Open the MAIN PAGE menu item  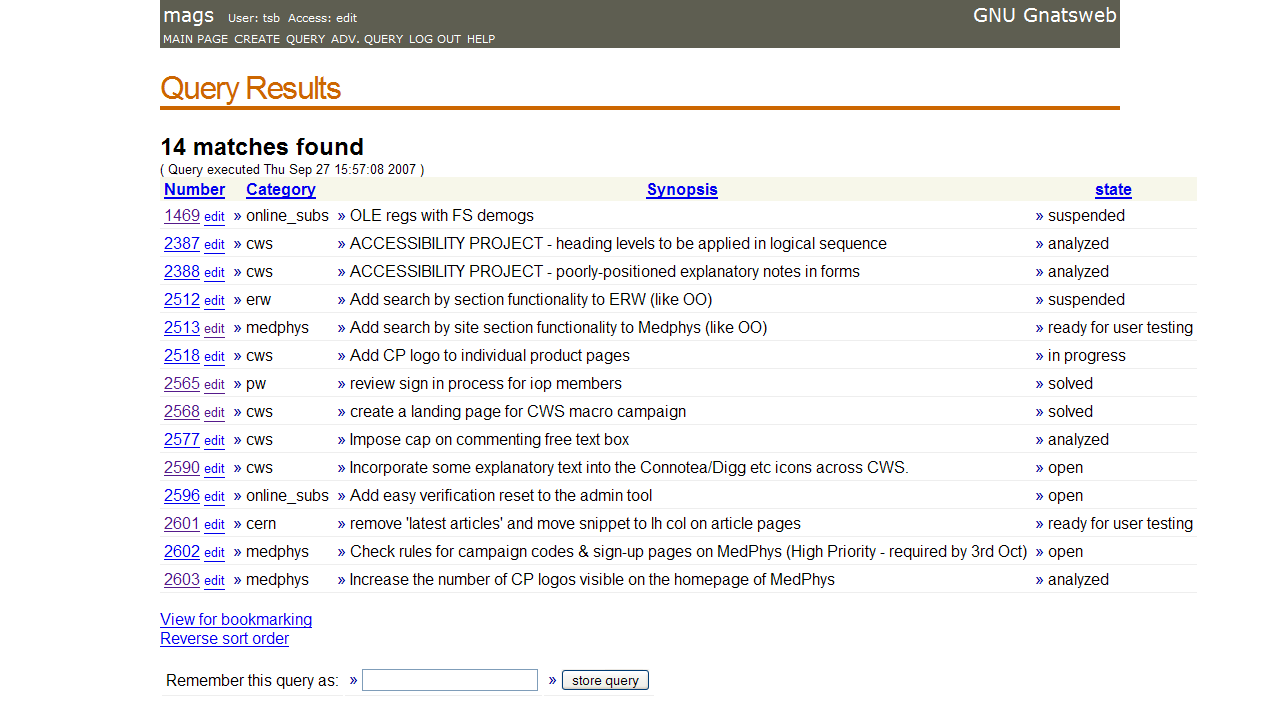(x=195, y=39)
